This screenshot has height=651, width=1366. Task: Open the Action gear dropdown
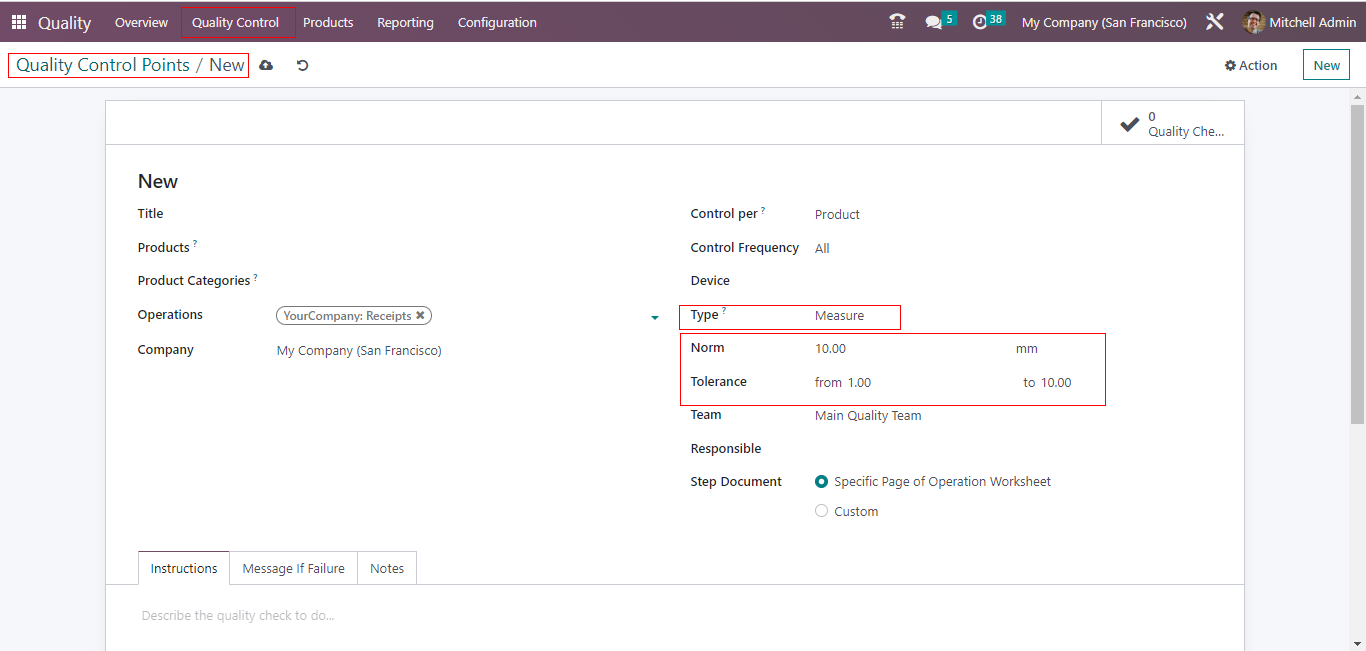(1251, 65)
